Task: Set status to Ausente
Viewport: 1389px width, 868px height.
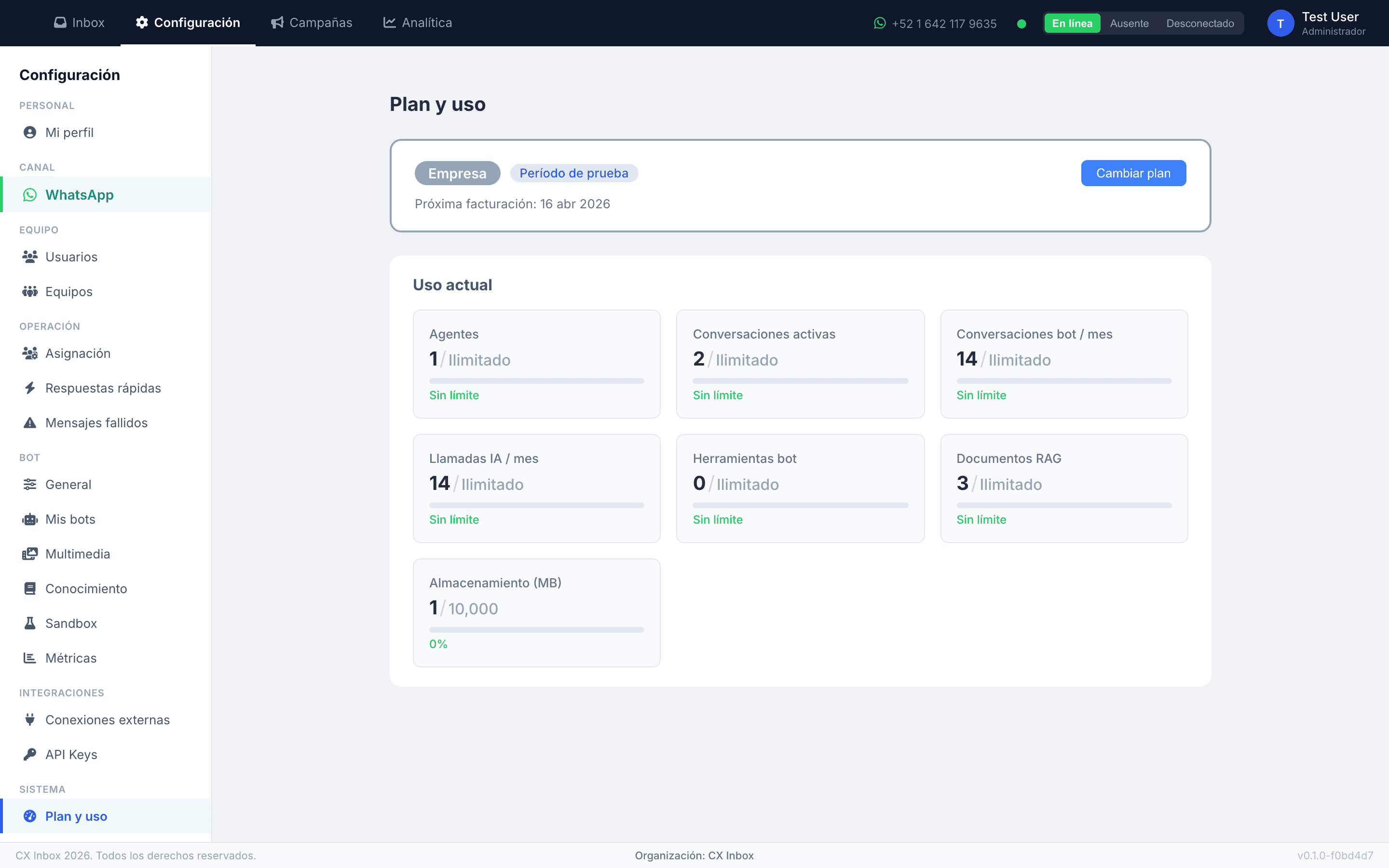Action: (x=1130, y=24)
